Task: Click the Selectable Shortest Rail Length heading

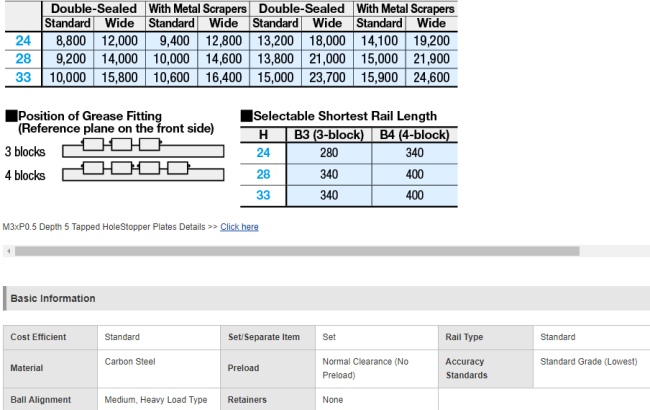Action: [x=344, y=116]
